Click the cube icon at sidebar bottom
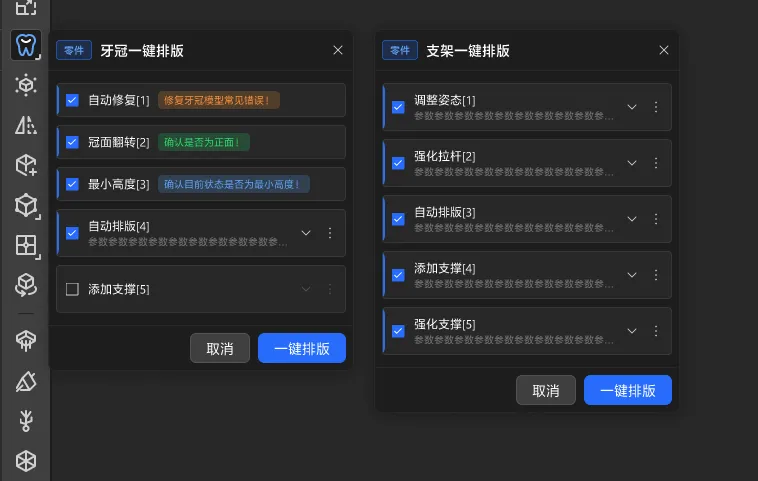758x481 pixels. [x=26, y=461]
